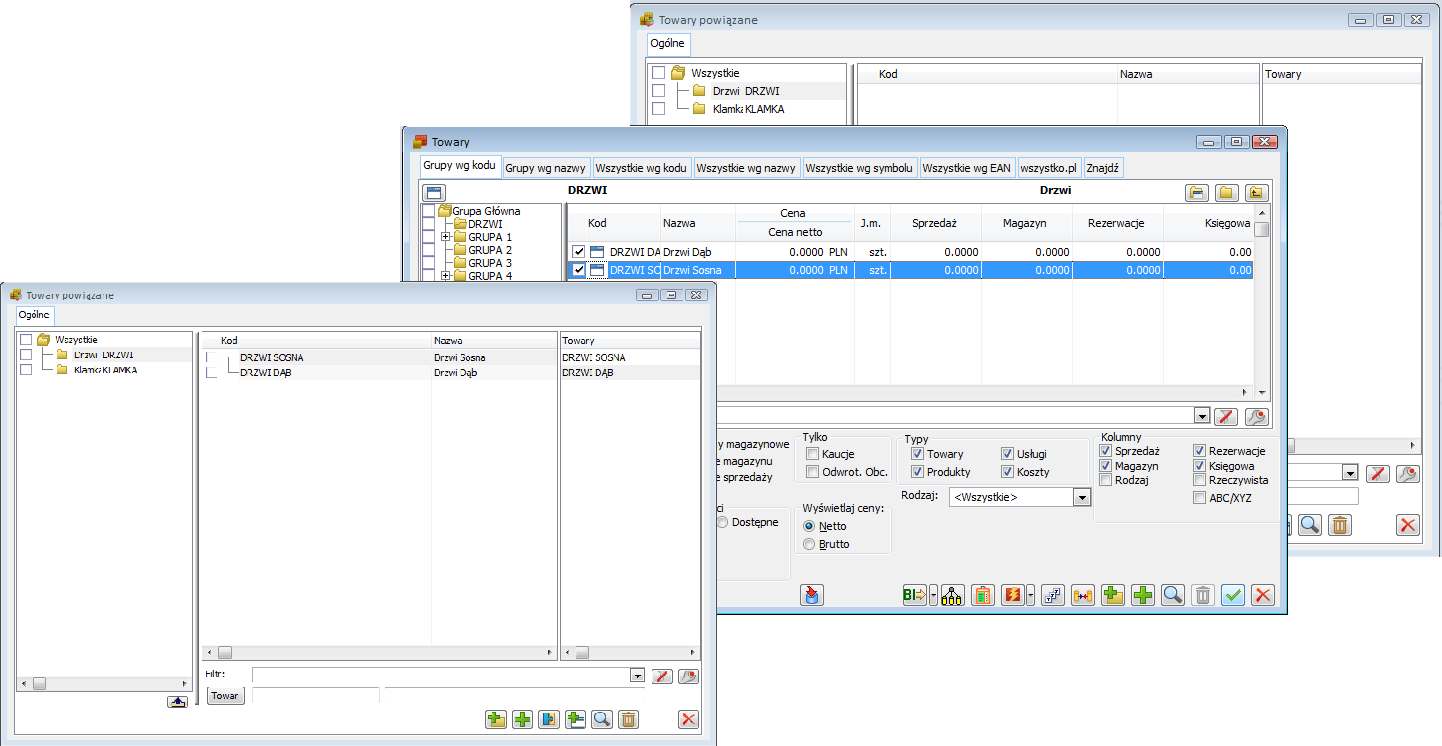Click the stair-step squares icon in Towary toolbar
The width and height of the screenshot is (1442, 746).
pos(1052,595)
